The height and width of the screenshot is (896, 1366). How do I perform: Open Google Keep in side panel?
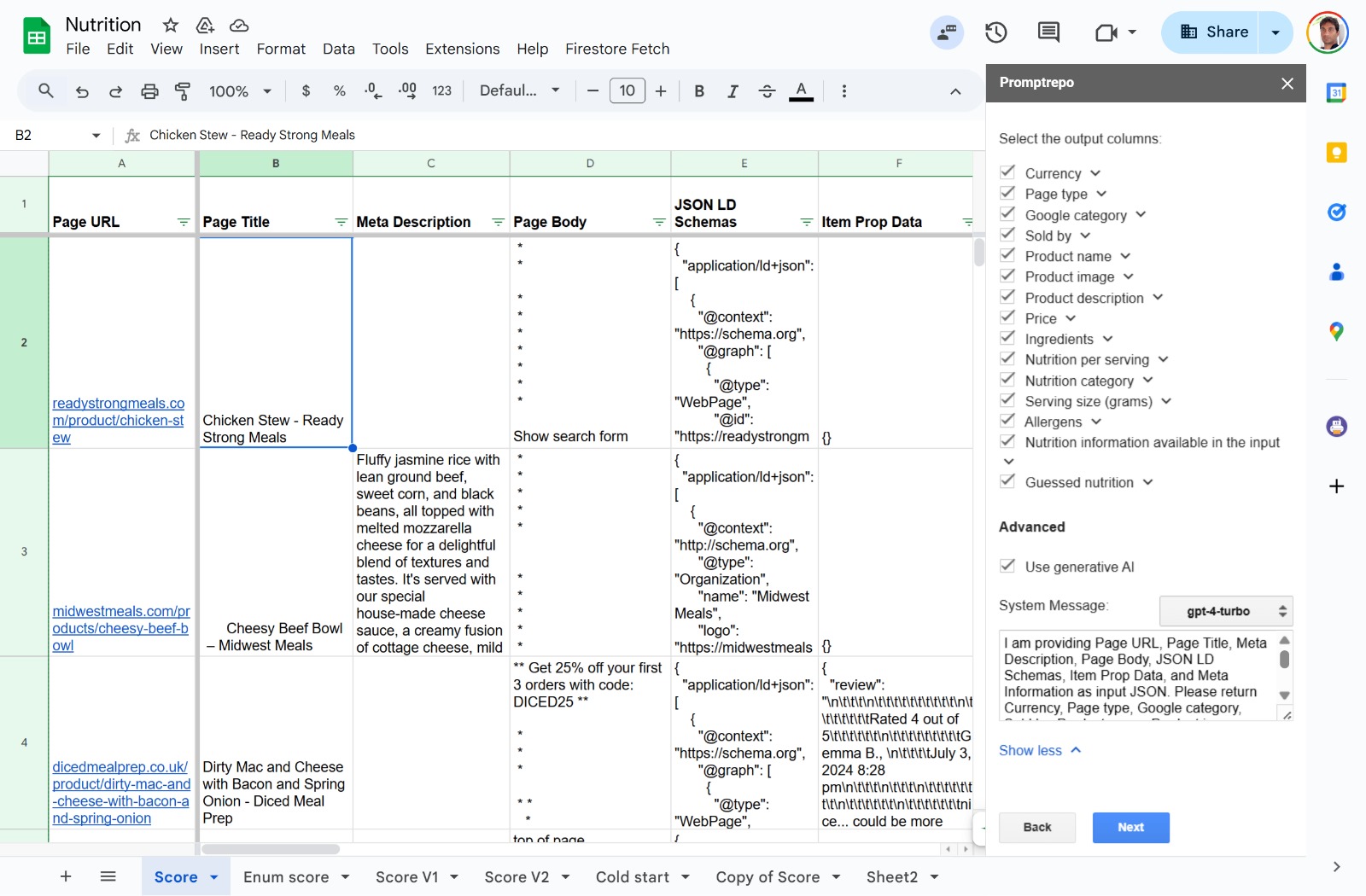click(x=1336, y=153)
